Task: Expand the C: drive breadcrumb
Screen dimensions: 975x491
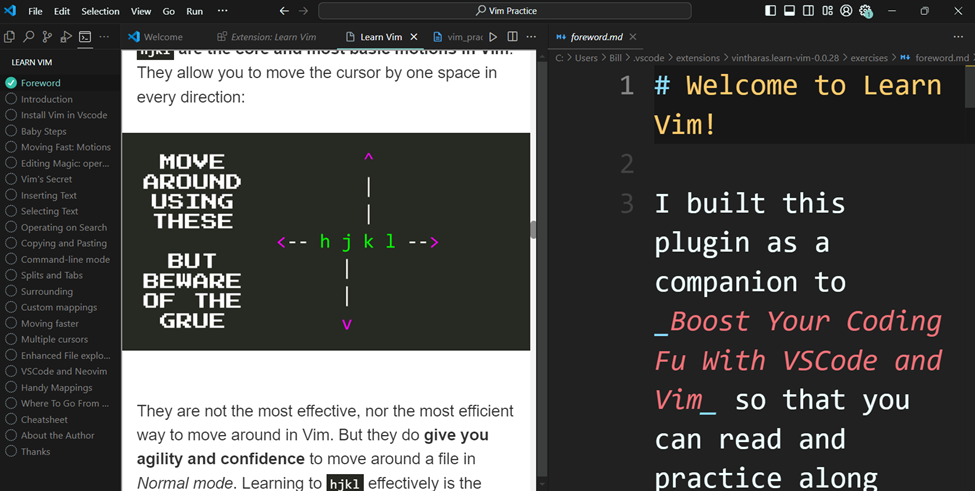Action: click(x=560, y=58)
